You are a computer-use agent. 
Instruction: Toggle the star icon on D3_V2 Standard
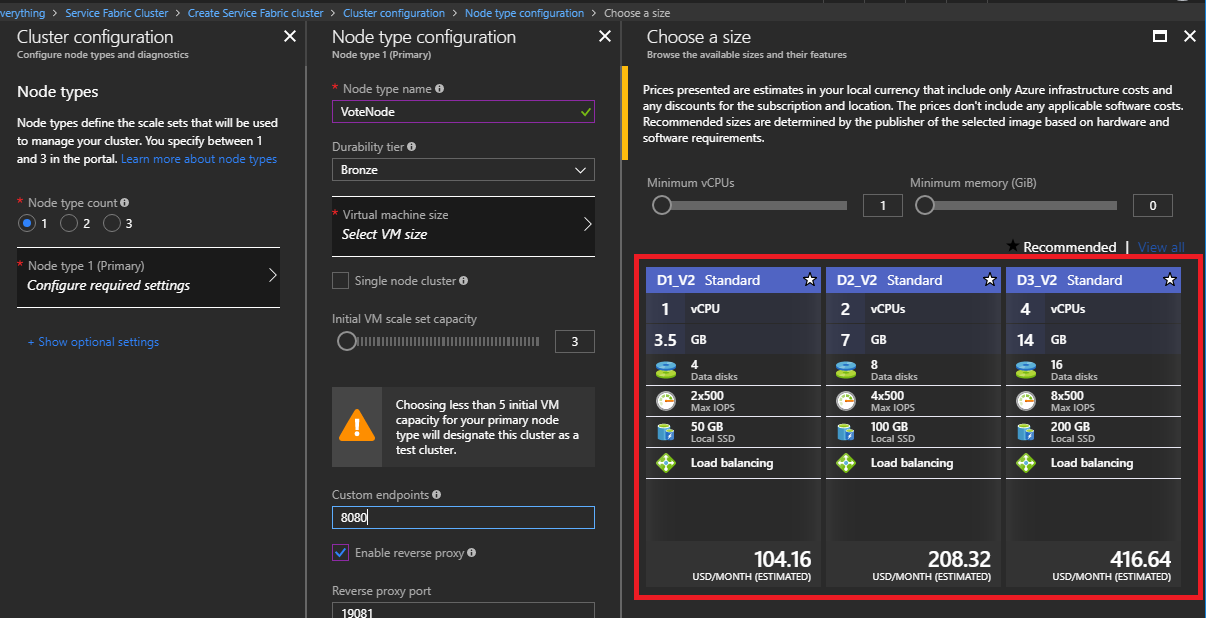pos(1169,280)
